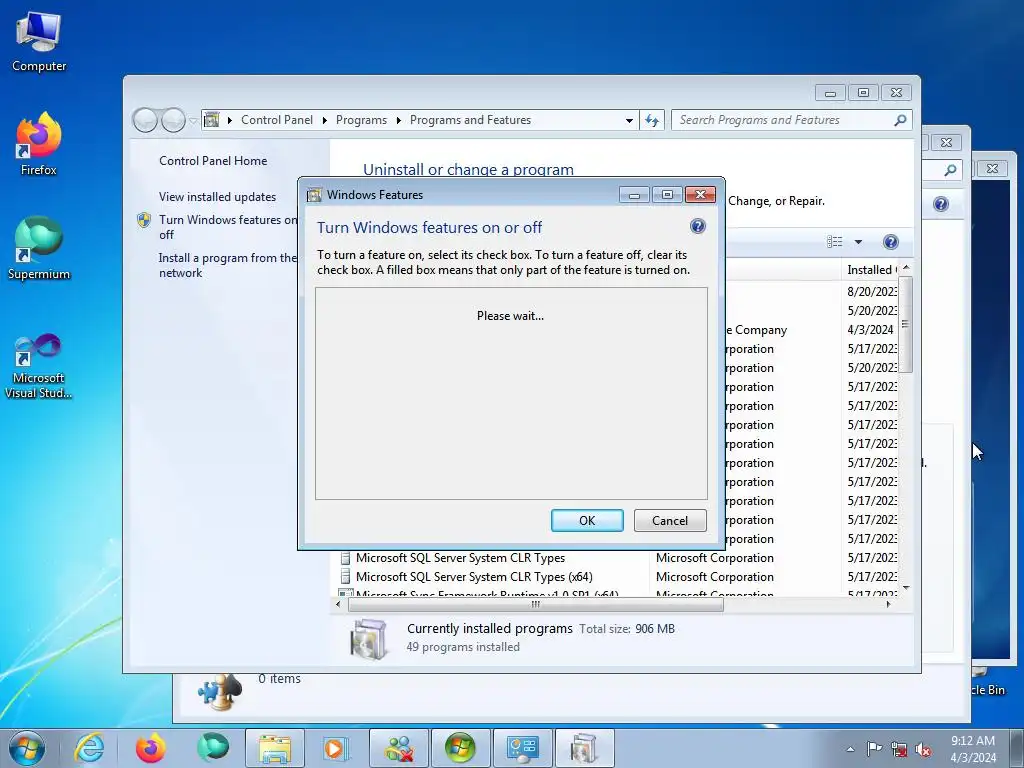The image size is (1024, 768).
Task: Open the clock showing 9:12 AM
Action: (x=973, y=749)
